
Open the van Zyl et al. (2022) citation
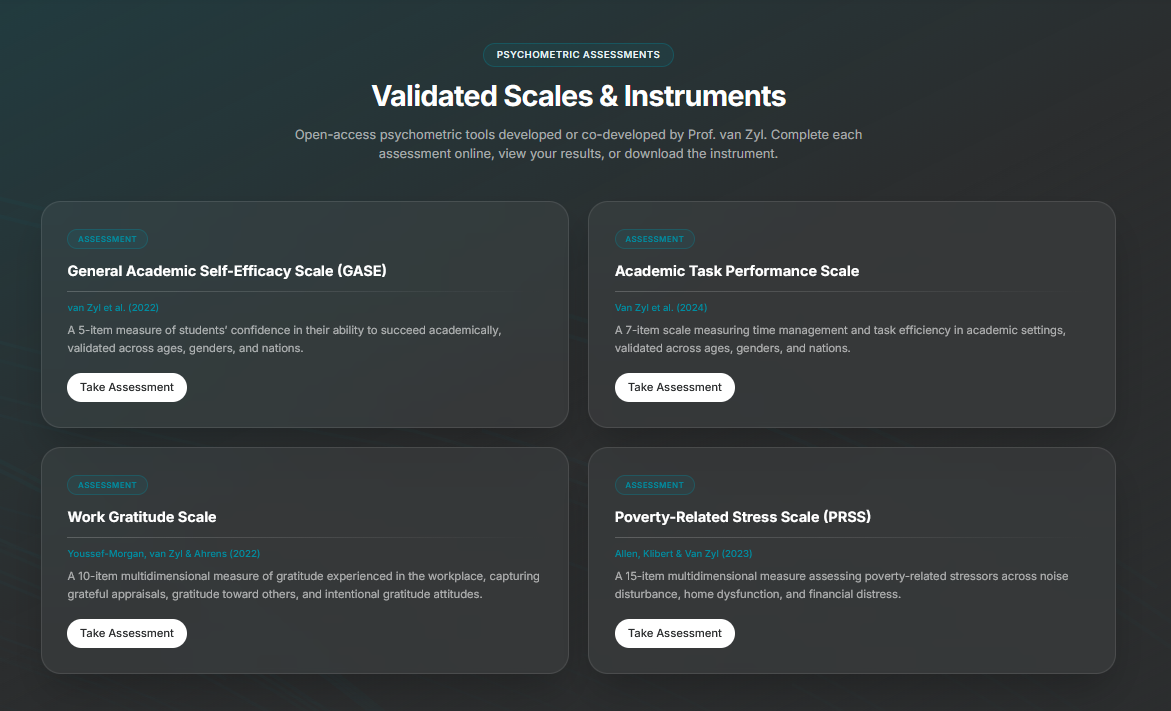[x=113, y=308]
